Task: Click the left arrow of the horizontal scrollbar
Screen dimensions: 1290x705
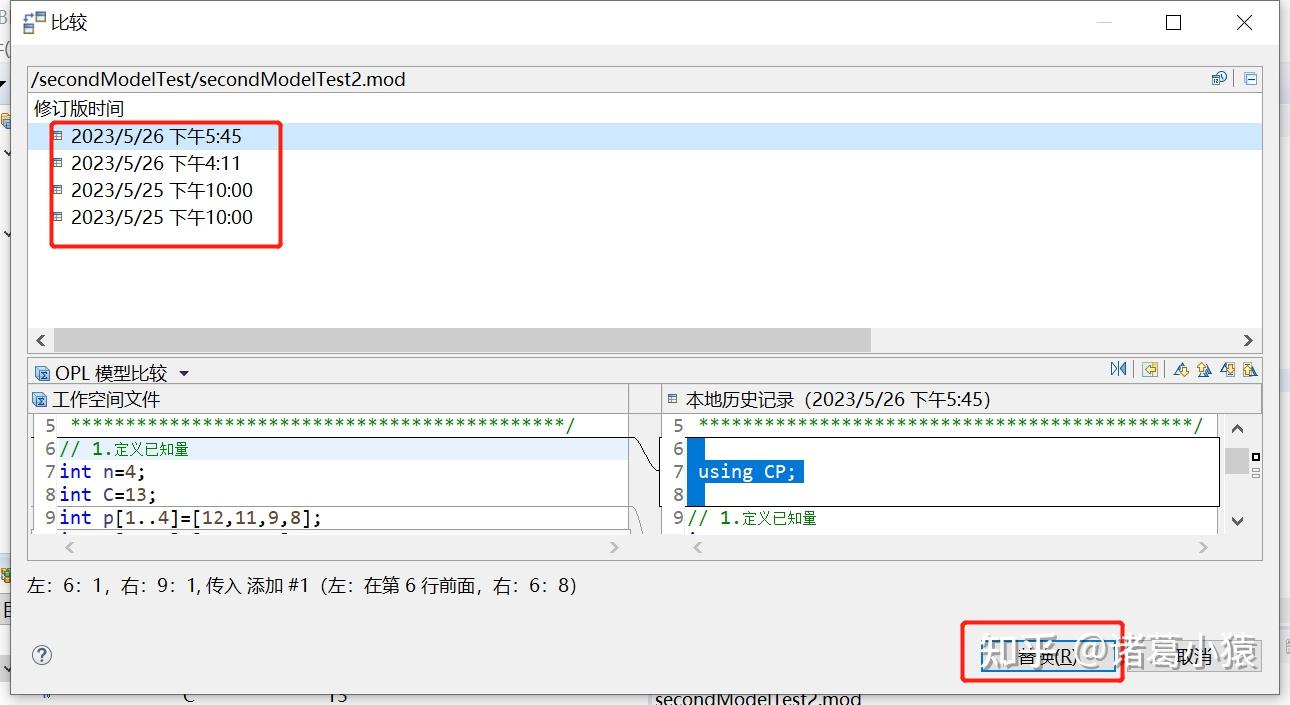Action: click(40, 340)
